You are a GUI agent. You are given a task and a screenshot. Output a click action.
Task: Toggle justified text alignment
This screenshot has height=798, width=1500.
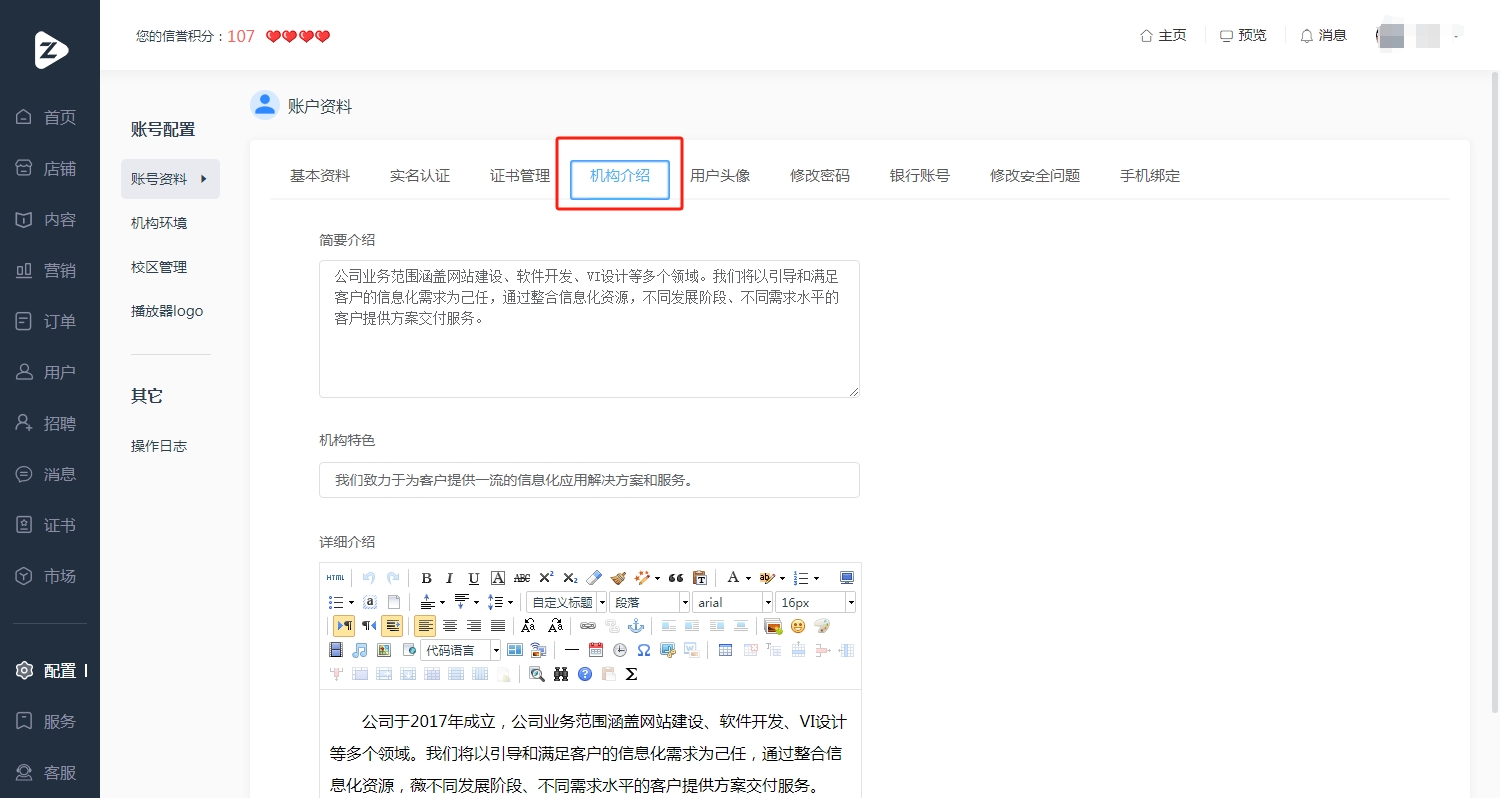tap(498, 626)
